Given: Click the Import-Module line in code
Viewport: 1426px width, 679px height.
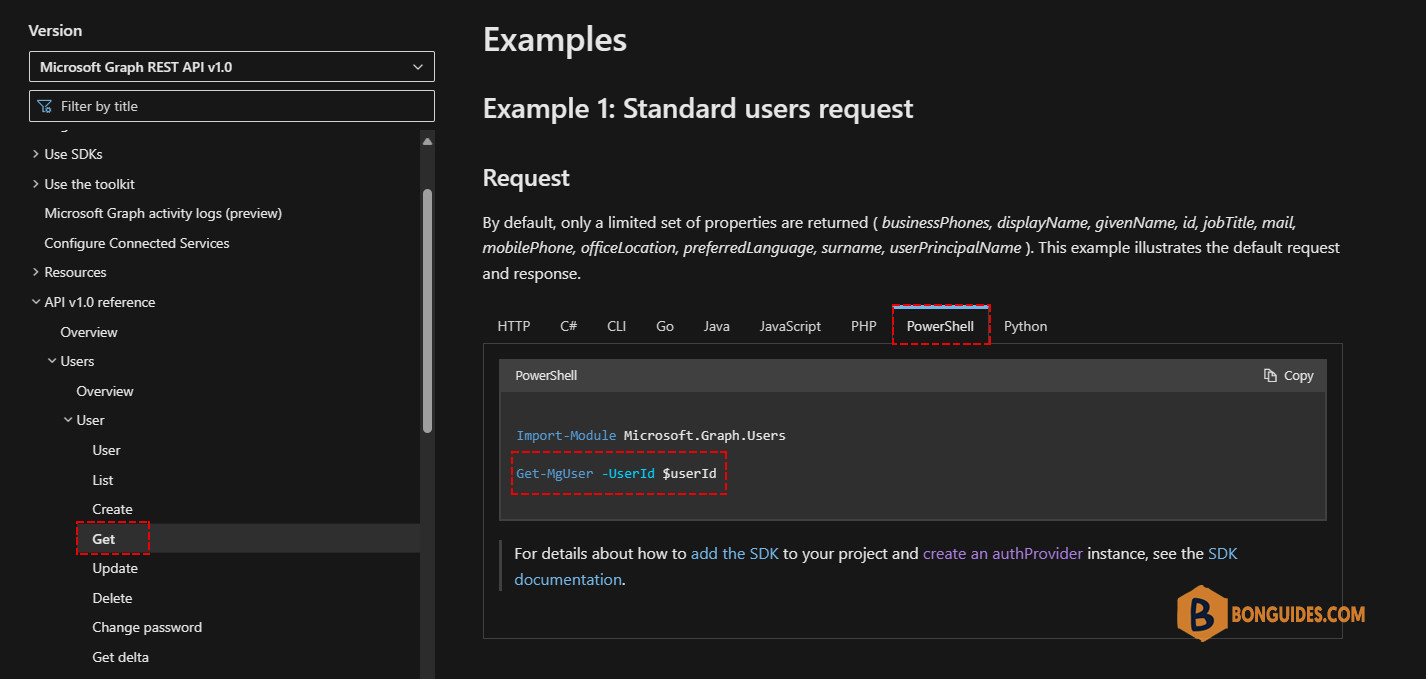Looking at the screenshot, I should pyautogui.click(x=651, y=435).
